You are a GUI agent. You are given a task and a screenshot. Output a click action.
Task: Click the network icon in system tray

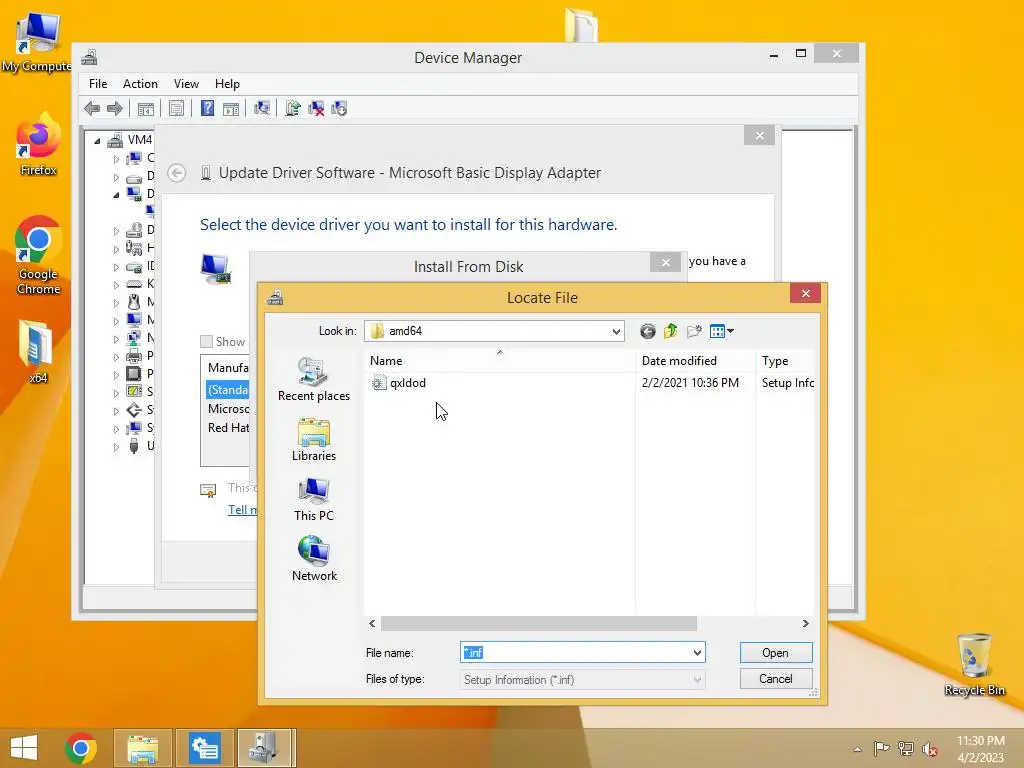pos(906,749)
